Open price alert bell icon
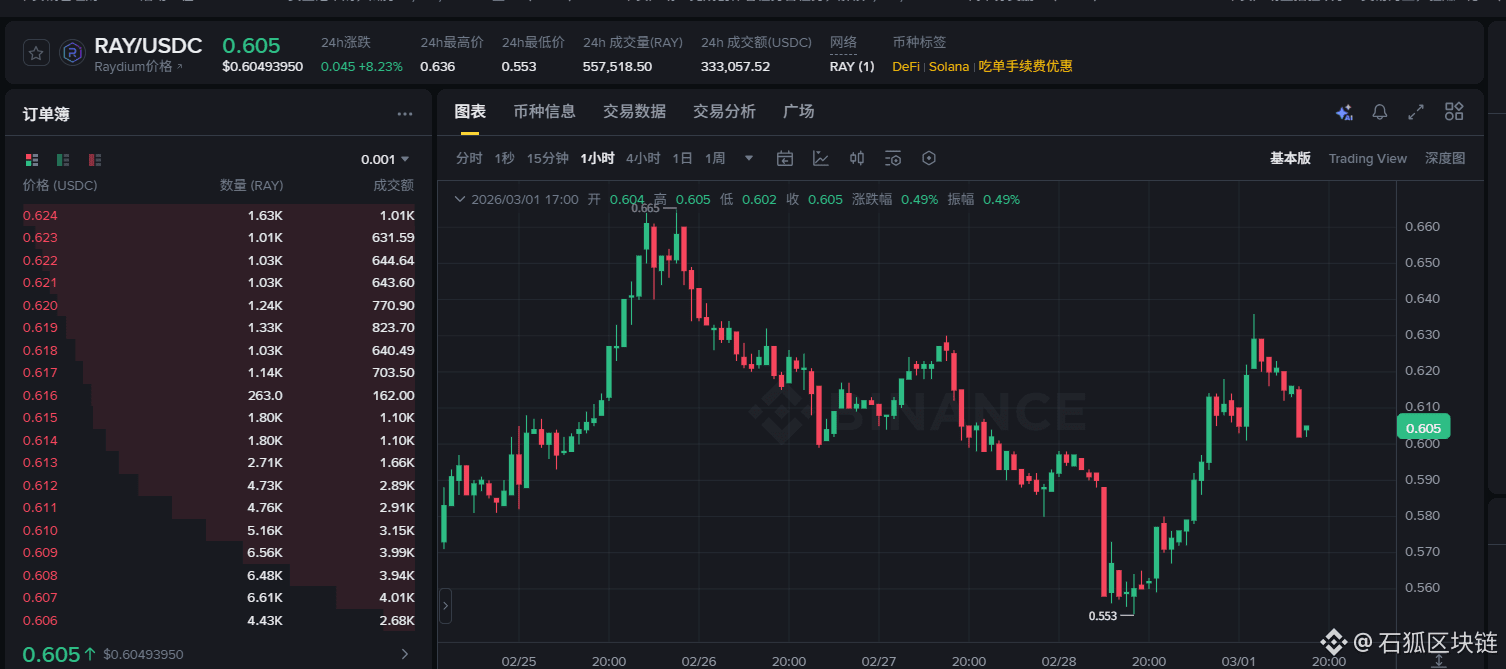Viewport: 1506px width, 669px height. (x=1379, y=112)
